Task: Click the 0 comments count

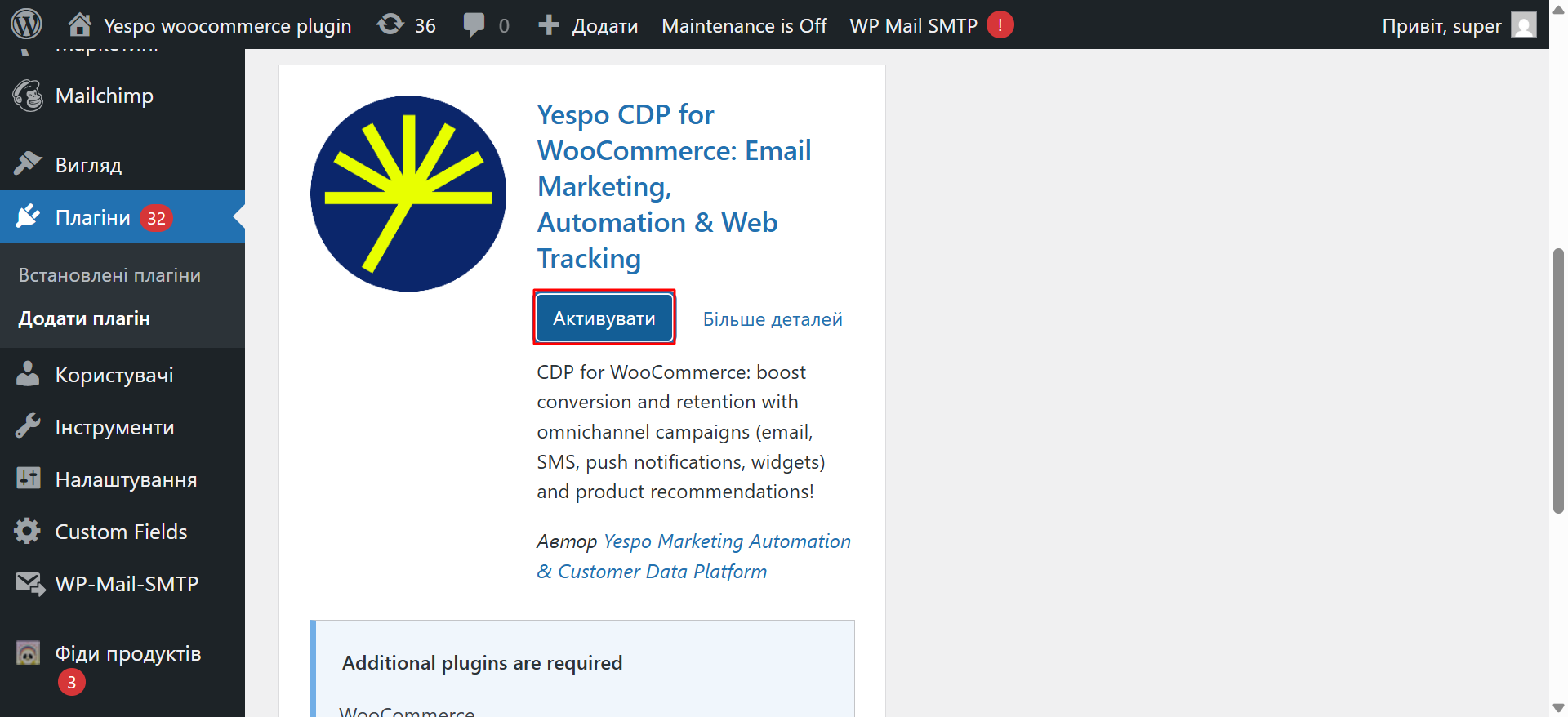Action: (x=504, y=25)
